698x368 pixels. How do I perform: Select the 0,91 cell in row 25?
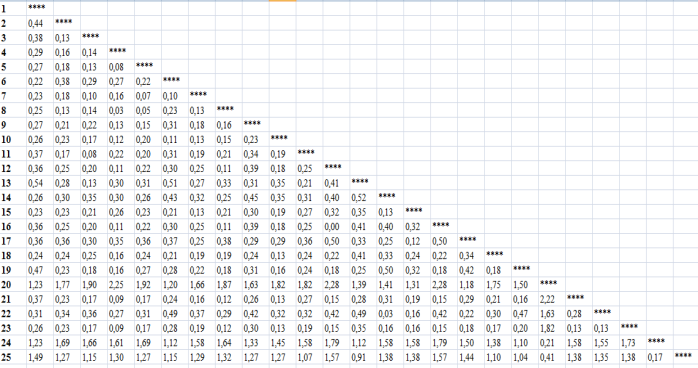coord(363,358)
